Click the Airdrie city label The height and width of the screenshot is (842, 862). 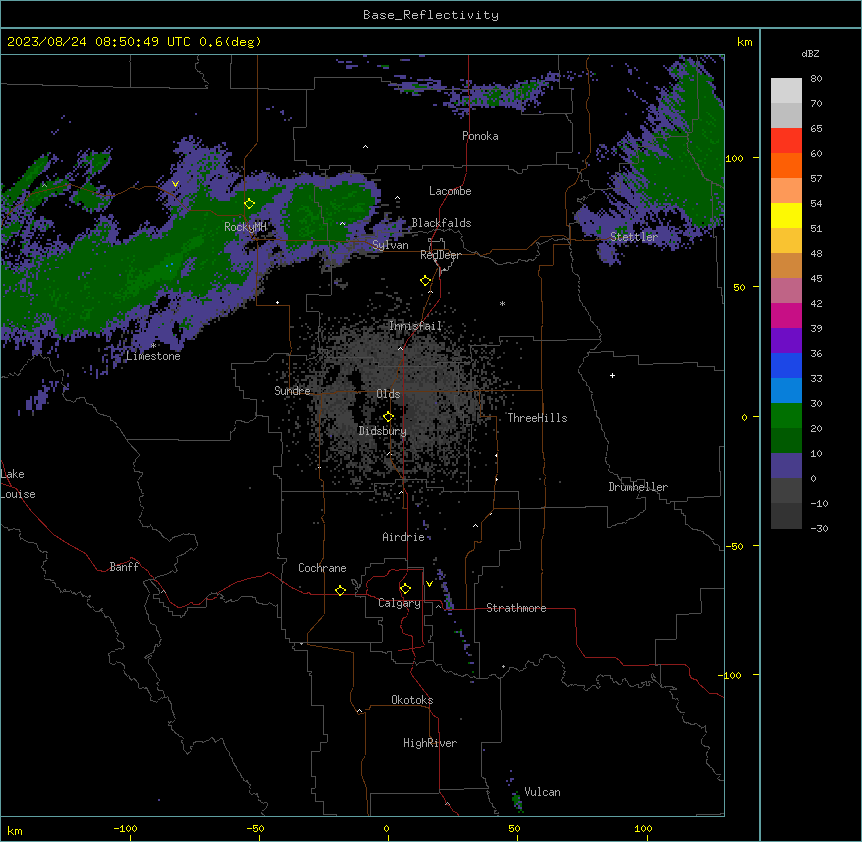point(403,537)
